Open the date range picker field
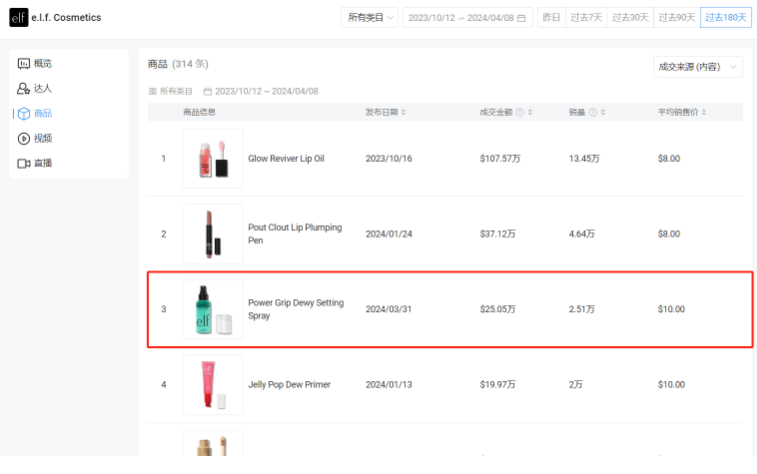This screenshot has height=474, width=757. [467, 18]
